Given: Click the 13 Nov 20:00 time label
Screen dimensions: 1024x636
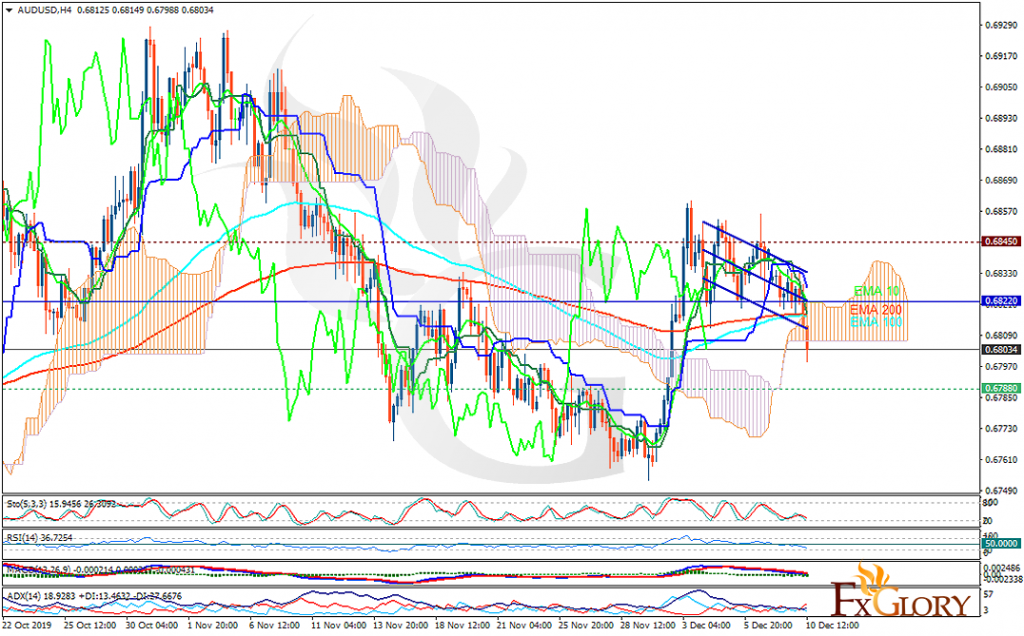Looking at the screenshot, I should point(401,625).
